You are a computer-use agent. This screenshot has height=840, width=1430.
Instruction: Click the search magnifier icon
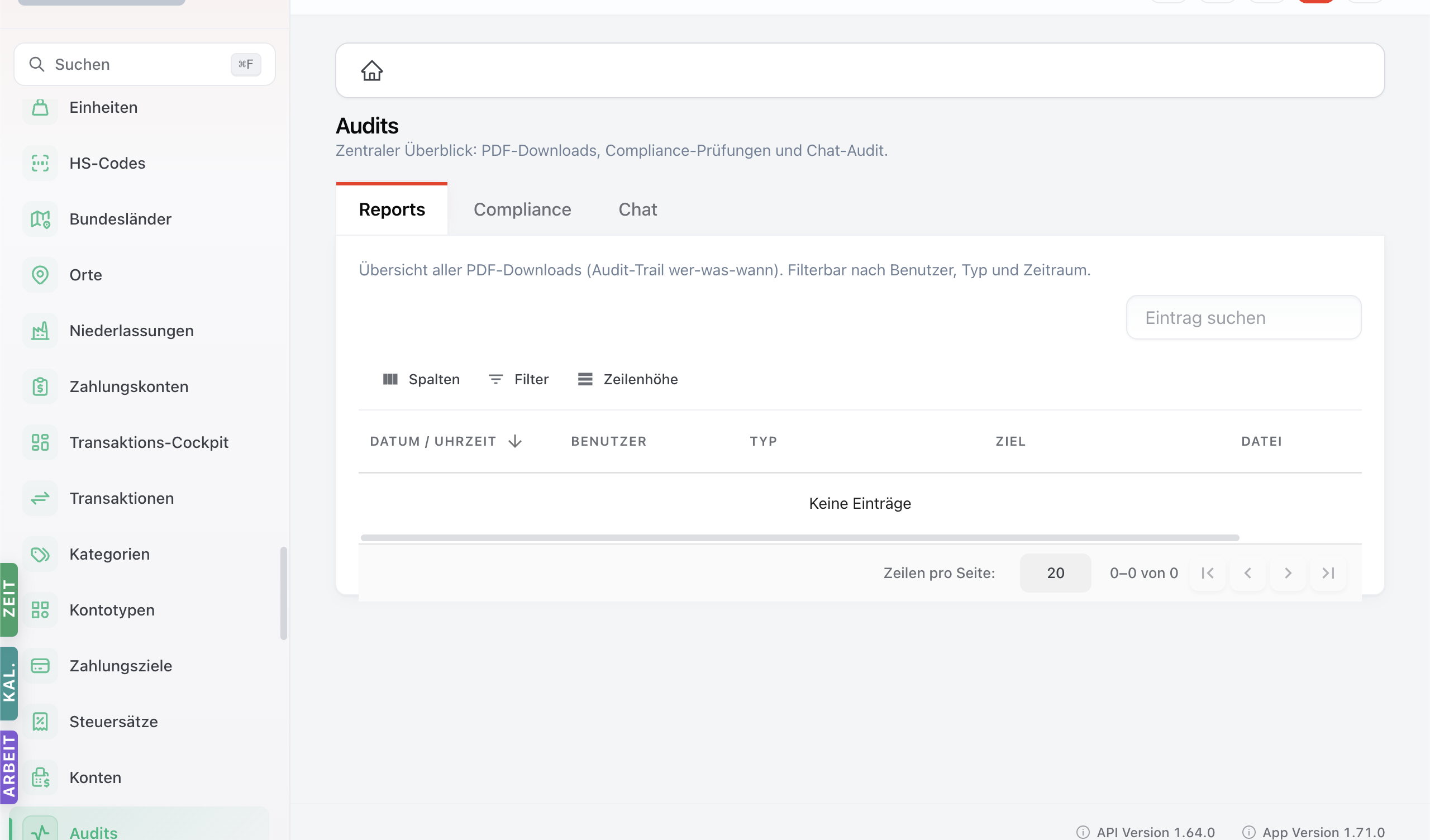[37, 64]
